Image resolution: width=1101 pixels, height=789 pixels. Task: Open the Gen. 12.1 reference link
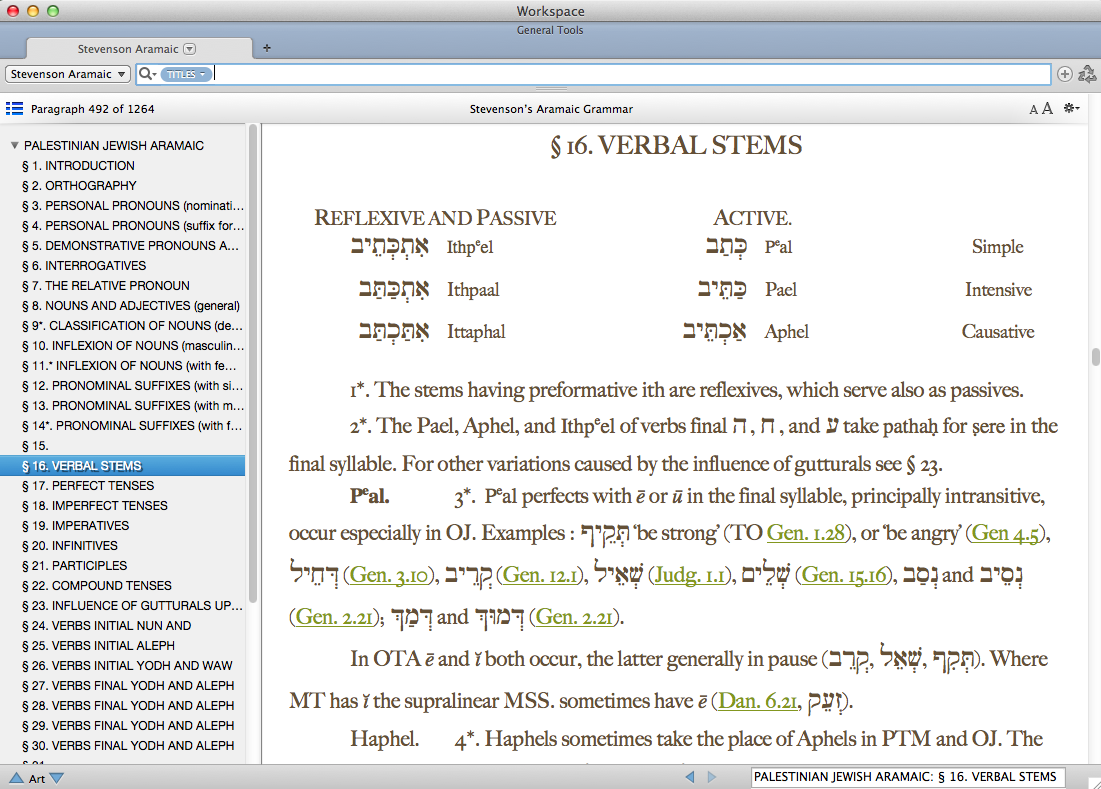click(541, 575)
